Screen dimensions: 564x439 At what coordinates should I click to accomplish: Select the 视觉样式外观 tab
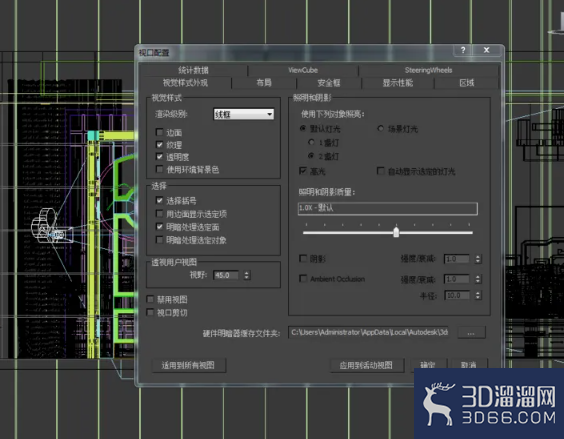coord(185,83)
